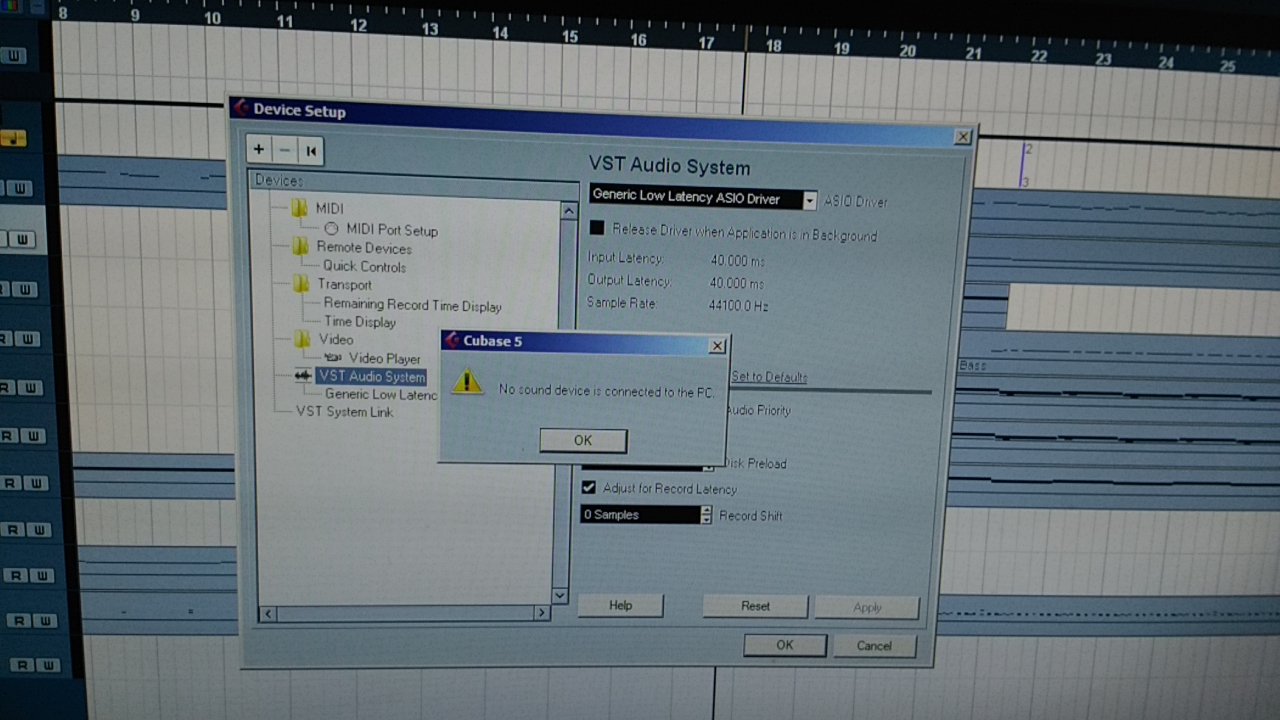Click the Input Latency 40.000 ms value
The image size is (1280, 720).
coord(737,260)
